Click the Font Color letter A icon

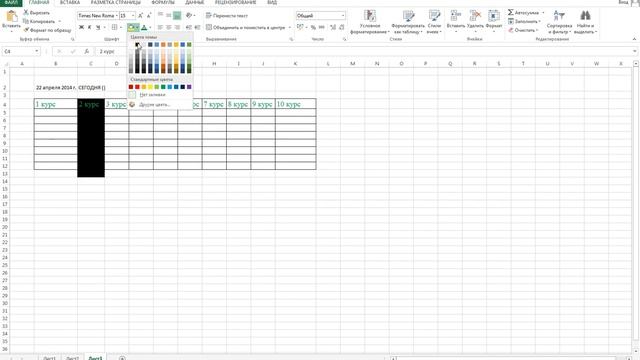pyautogui.click(x=144, y=27)
